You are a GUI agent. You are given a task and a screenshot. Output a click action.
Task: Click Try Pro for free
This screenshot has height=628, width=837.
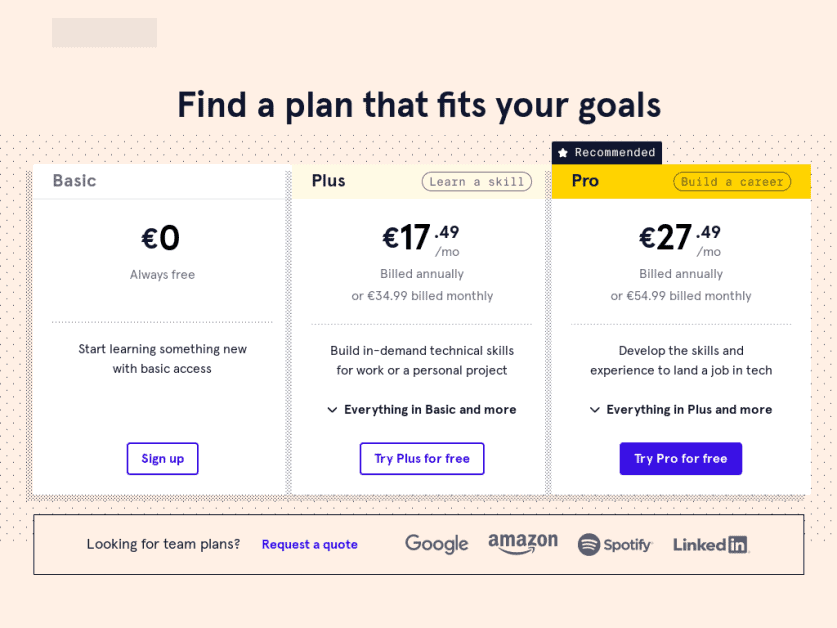point(680,458)
